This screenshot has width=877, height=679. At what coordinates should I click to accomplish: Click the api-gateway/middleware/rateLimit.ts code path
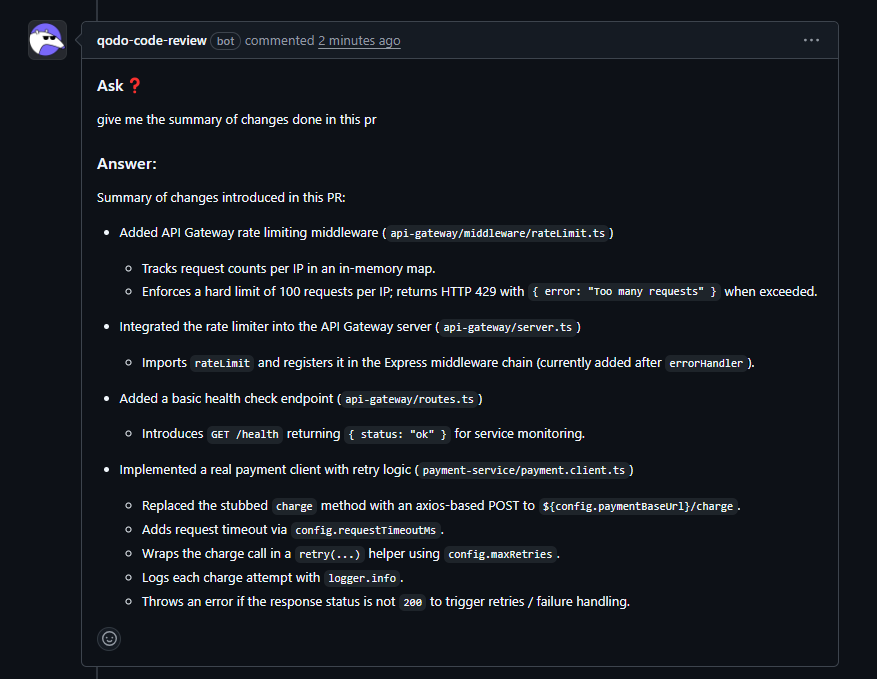pyautogui.click(x=498, y=233)
